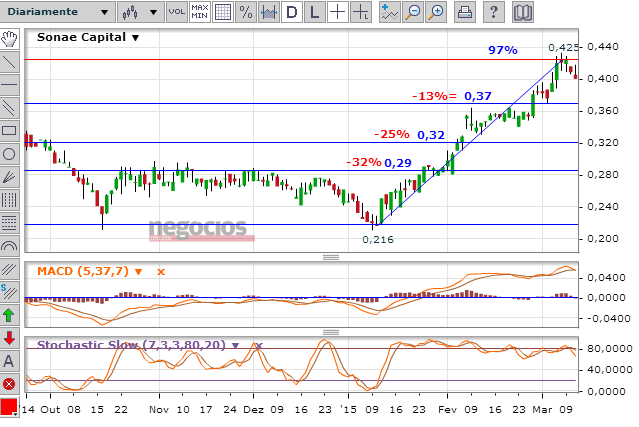
Task: Remove the Stochastic Slow indicator with x
Action: (x=259, y=346)
